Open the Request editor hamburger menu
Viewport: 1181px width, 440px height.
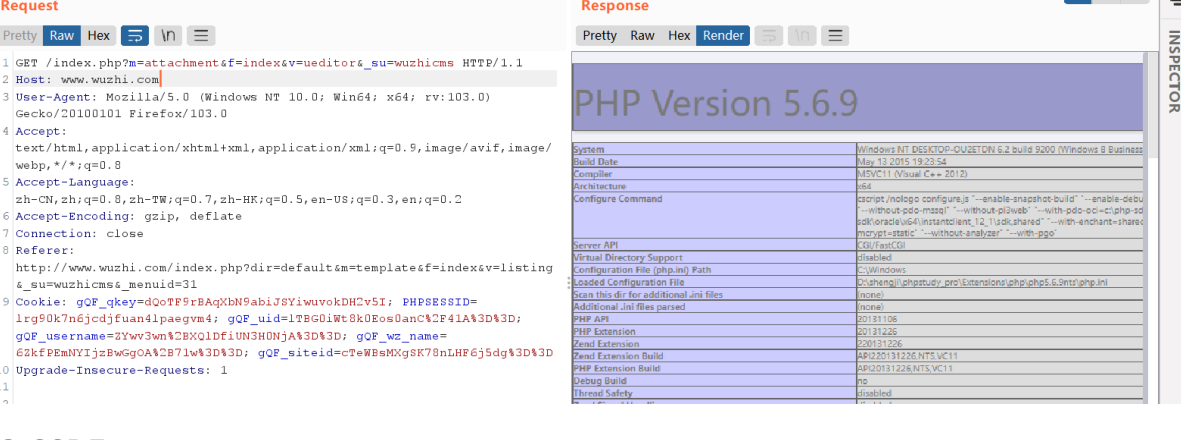201,36
